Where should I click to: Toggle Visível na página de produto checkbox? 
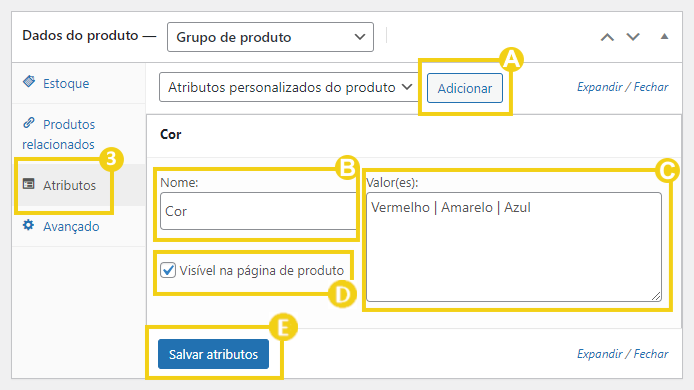coord(168,270)
